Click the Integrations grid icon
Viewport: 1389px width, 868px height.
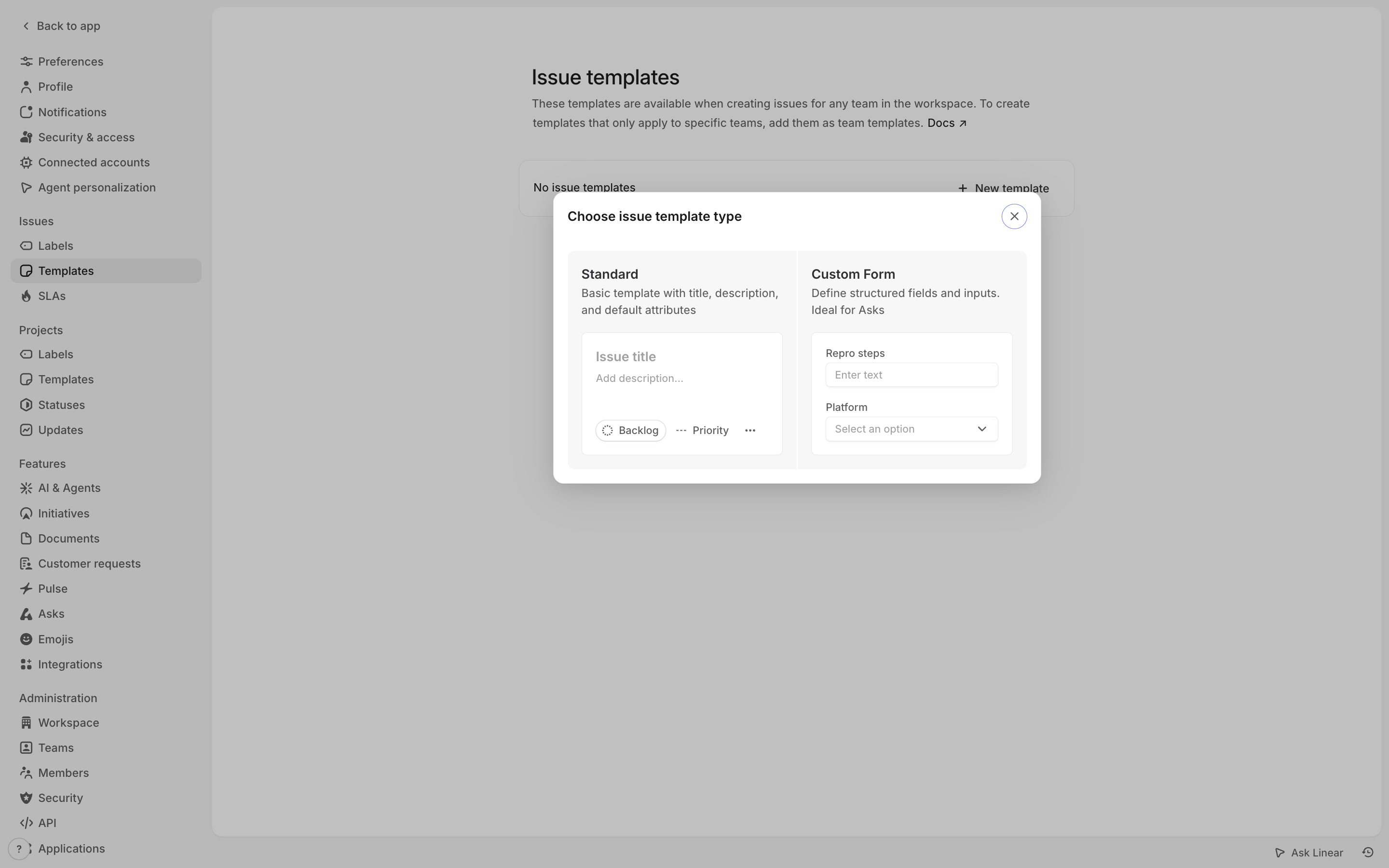pyautogui.click(x=26, y=665)
